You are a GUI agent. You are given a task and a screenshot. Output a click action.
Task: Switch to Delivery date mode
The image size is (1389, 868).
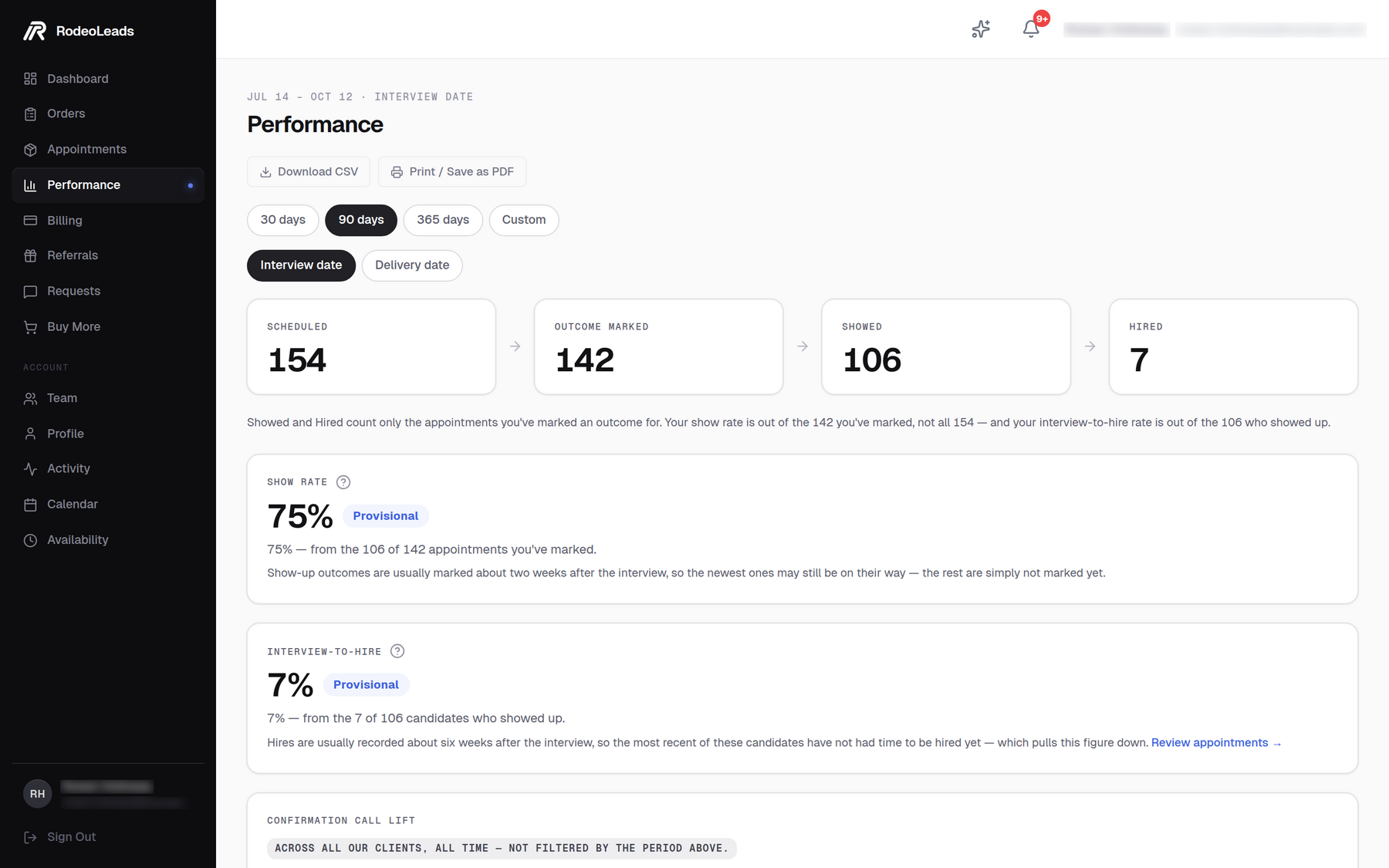(x=412, y=265)
